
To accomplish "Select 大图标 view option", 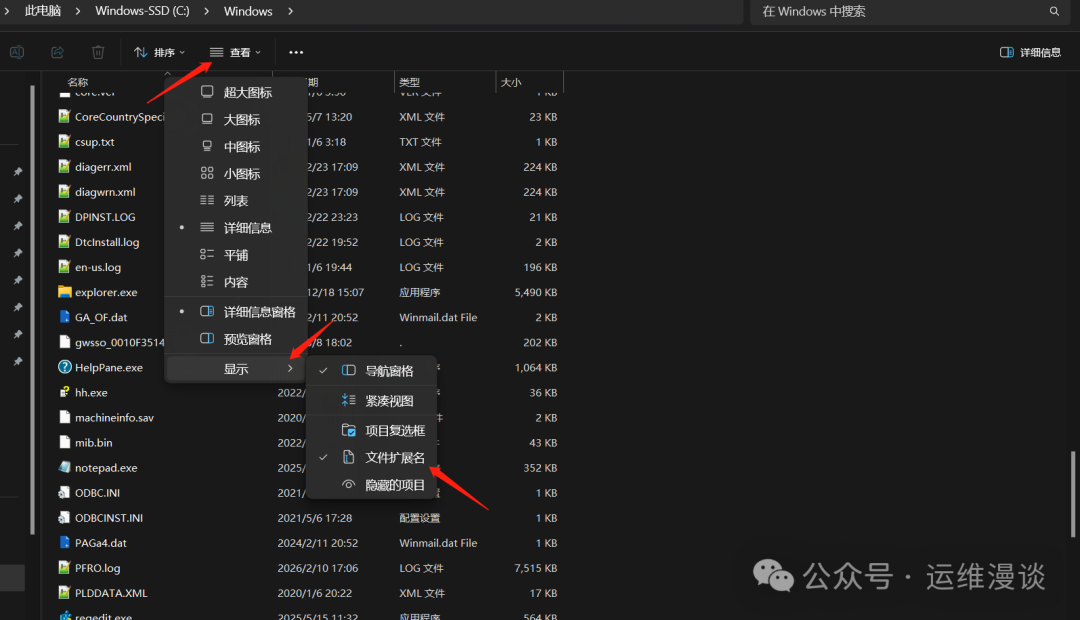I will point(236,119).
